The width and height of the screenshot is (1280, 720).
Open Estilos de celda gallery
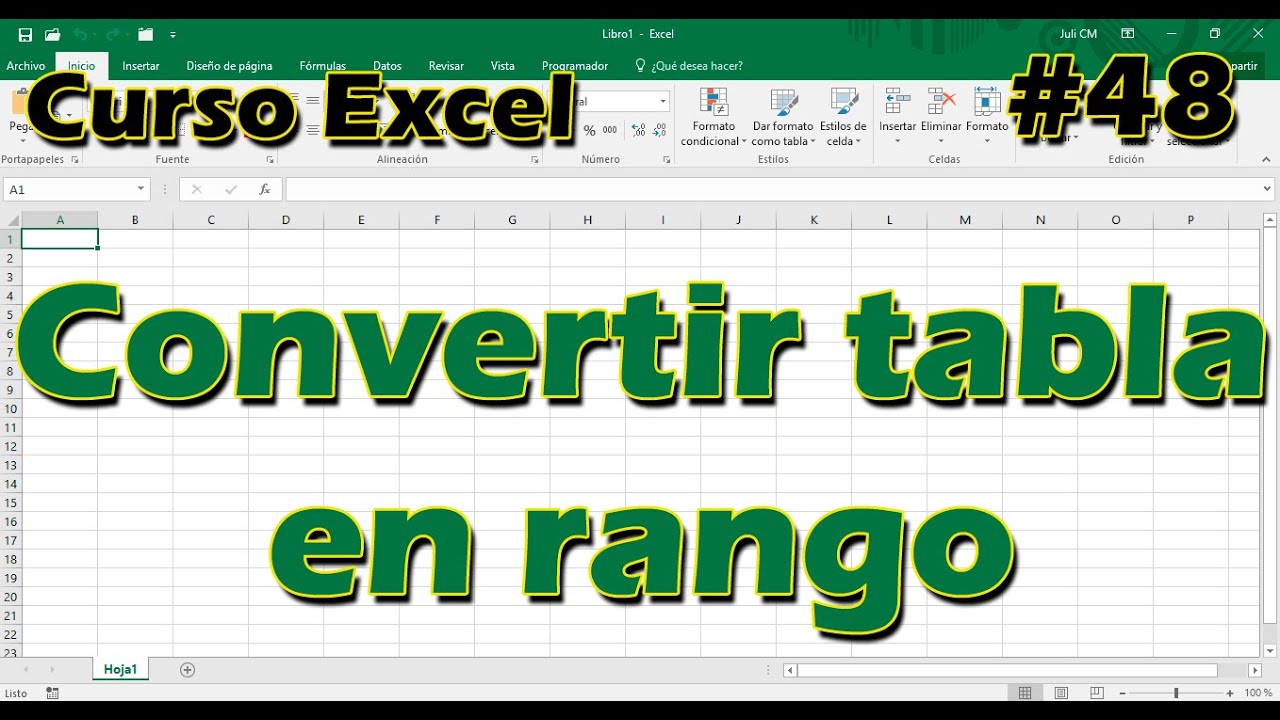tap(843, 118)
